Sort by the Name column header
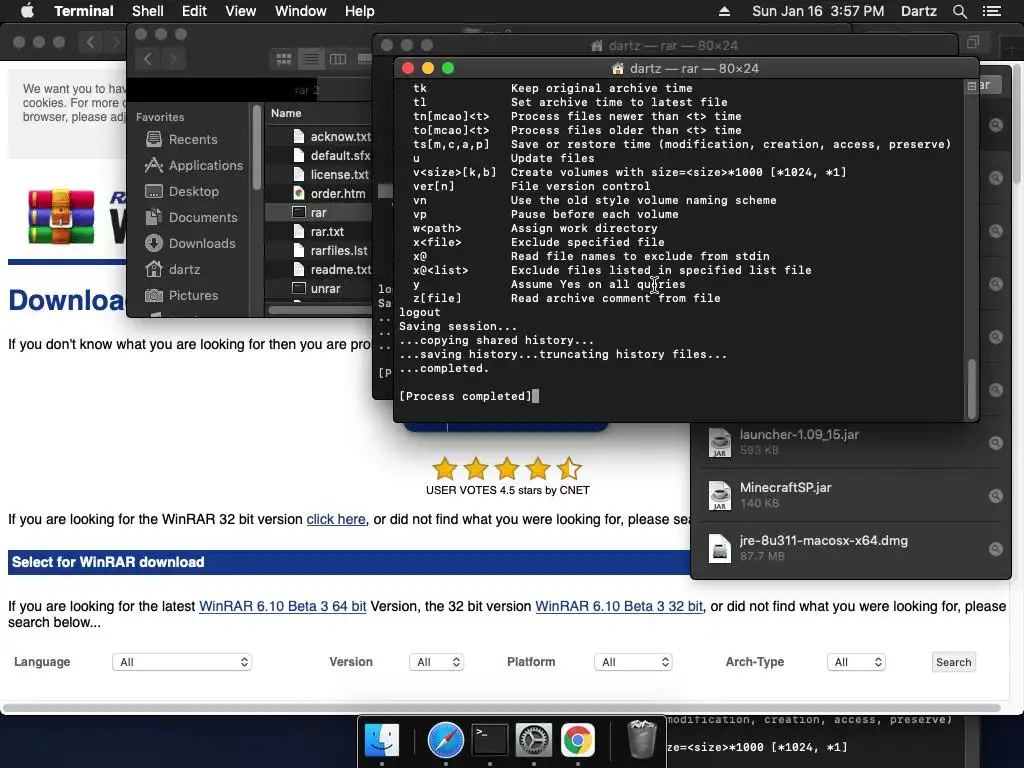Screen dimensions: 1024x768 286,113
